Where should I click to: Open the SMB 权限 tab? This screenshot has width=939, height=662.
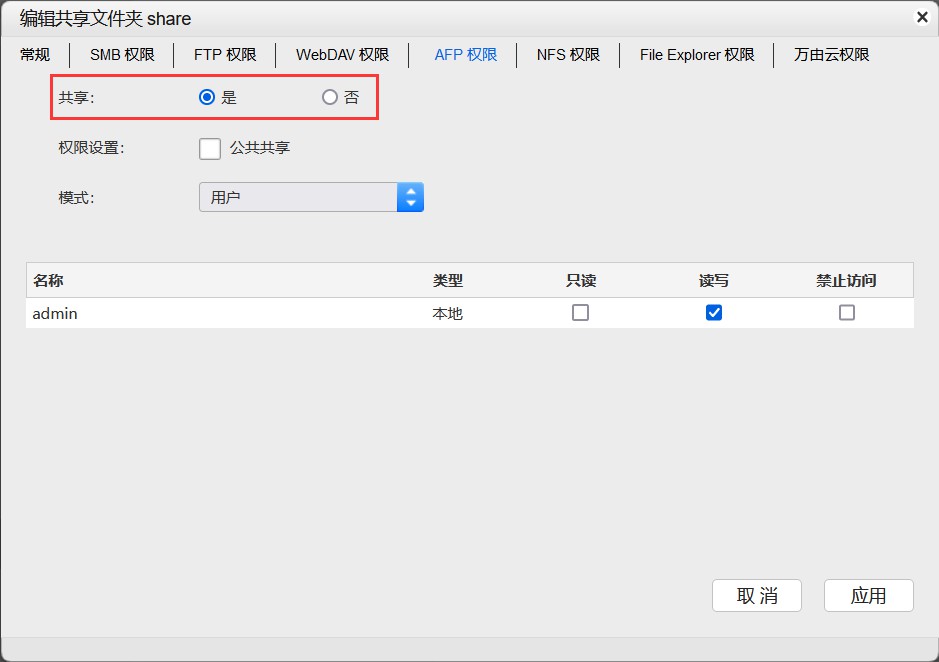[122, 55]
